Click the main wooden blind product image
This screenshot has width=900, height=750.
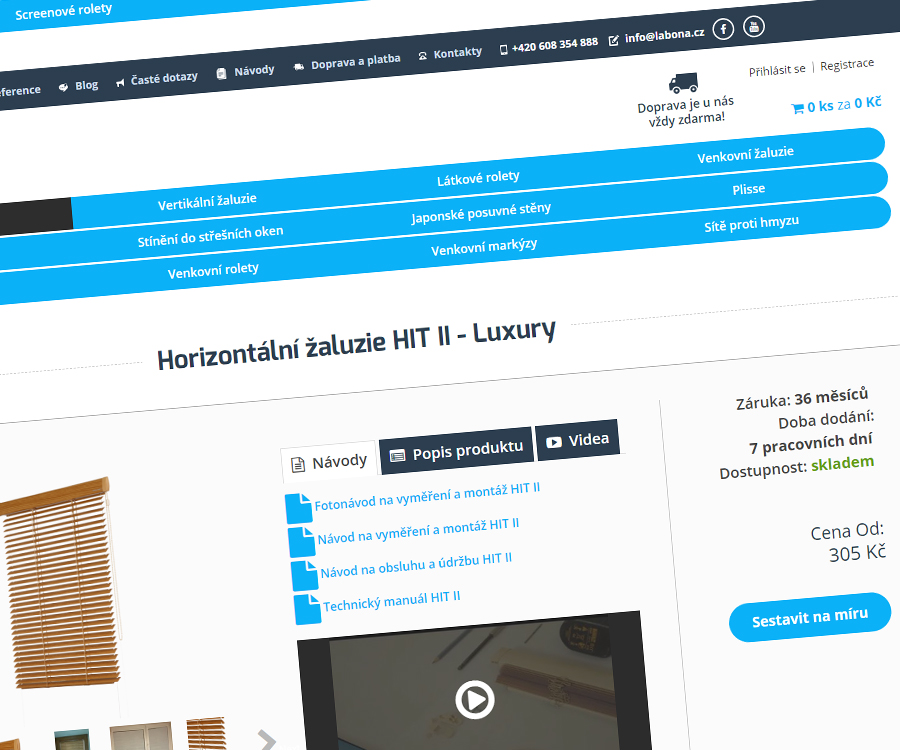[x=60, y=582]
